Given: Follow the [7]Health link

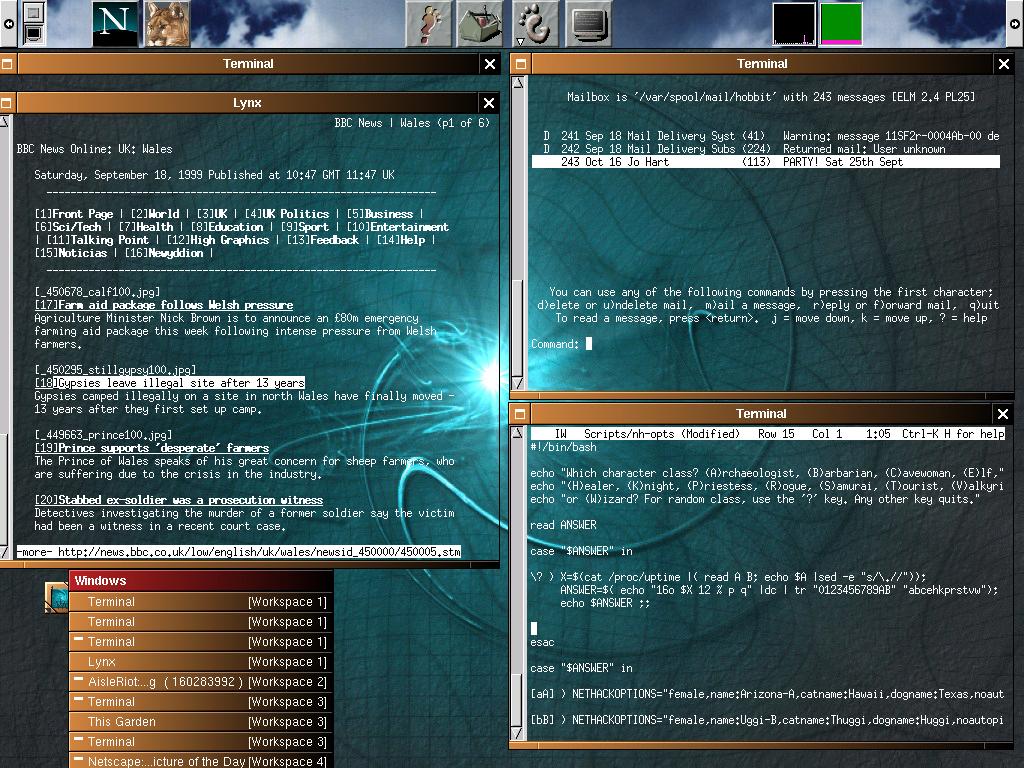Looking at the screenshot, I should 146,227.
